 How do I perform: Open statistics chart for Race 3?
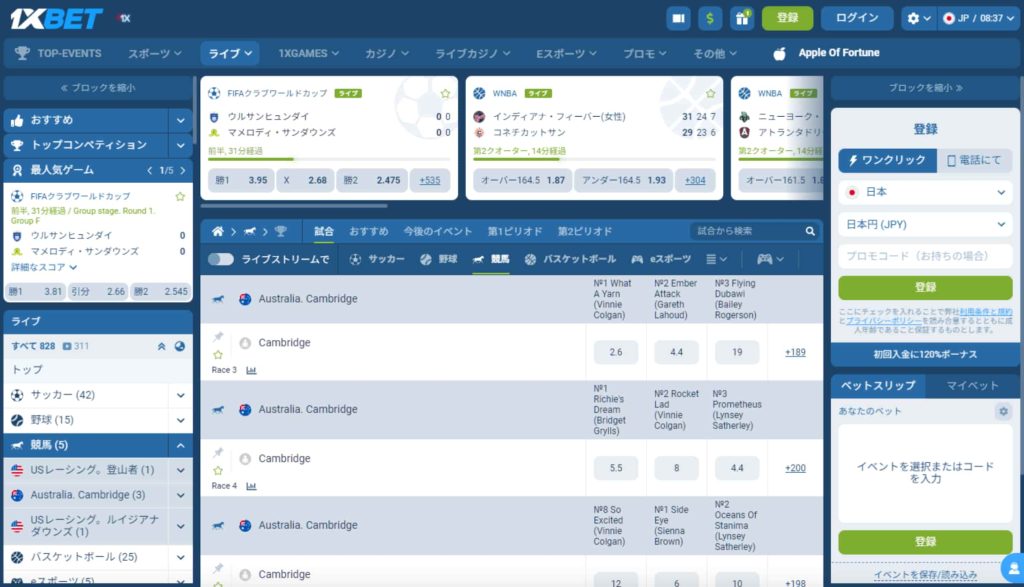click(251, 370)
